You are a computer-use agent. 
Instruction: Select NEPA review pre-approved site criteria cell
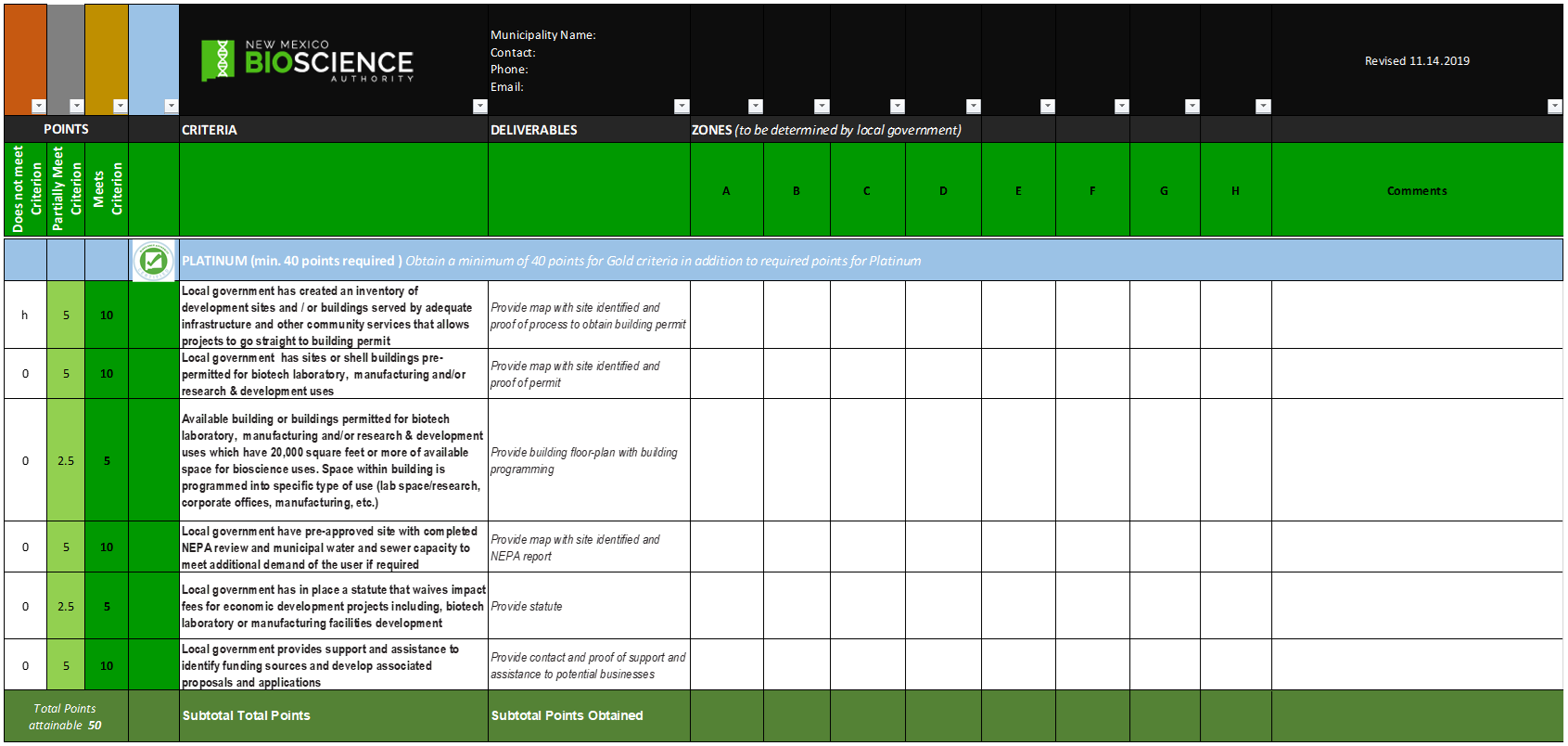[x=334, y=547]
